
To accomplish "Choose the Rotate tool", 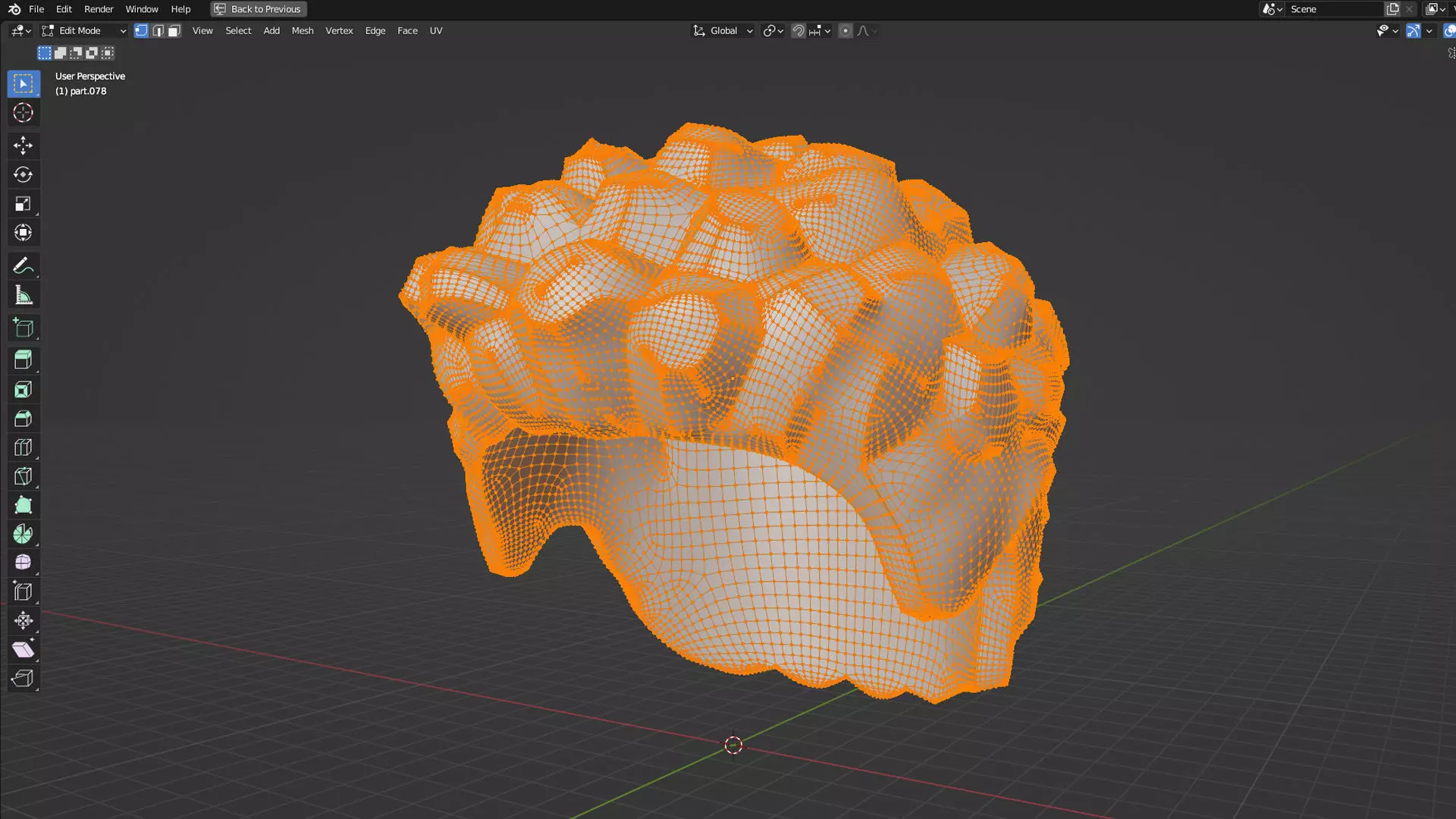I will point(23,174).
